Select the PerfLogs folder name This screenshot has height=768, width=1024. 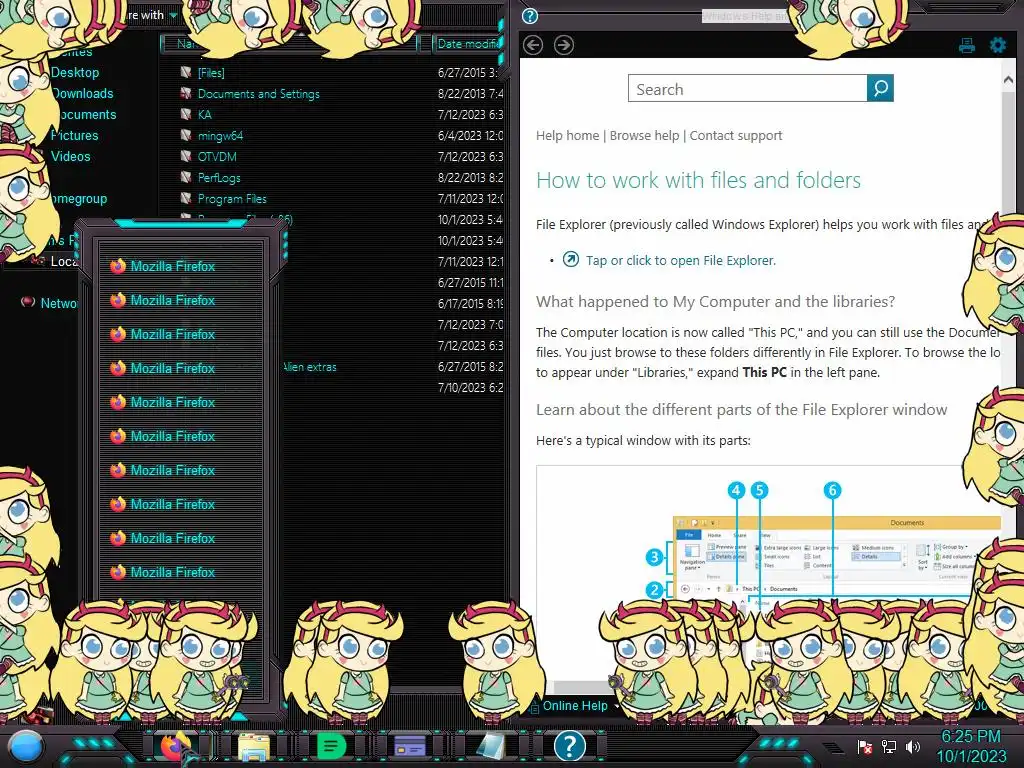tap(219, 178)
